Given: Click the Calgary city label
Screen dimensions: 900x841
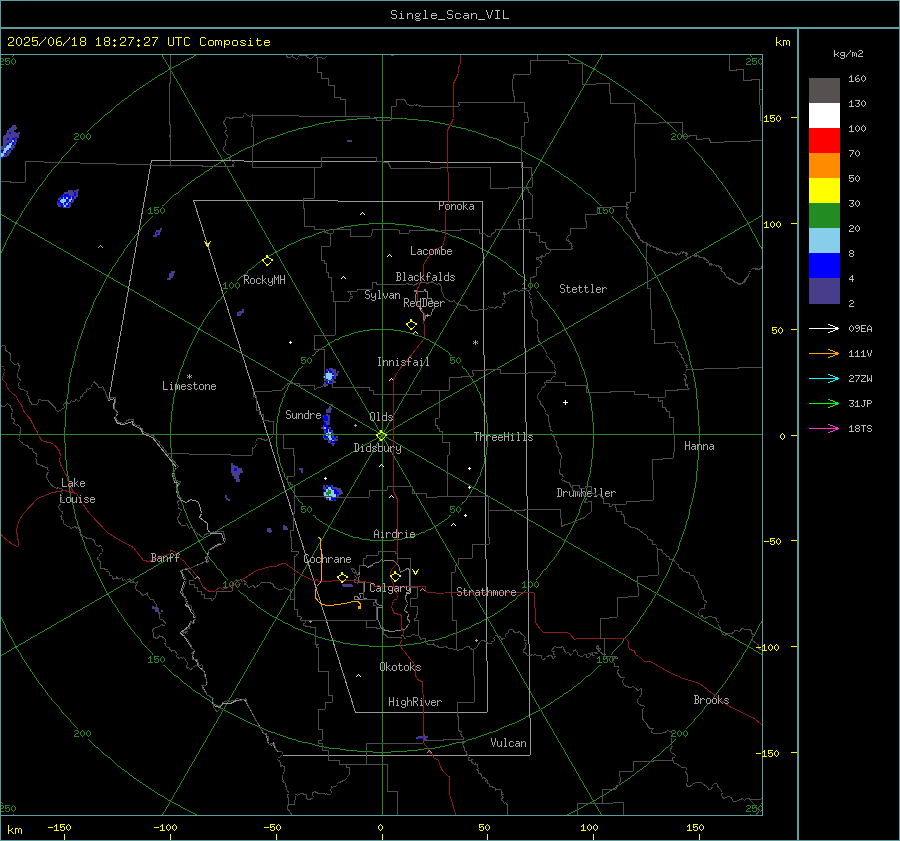Looking at the screenshot, I should [390, 588].
